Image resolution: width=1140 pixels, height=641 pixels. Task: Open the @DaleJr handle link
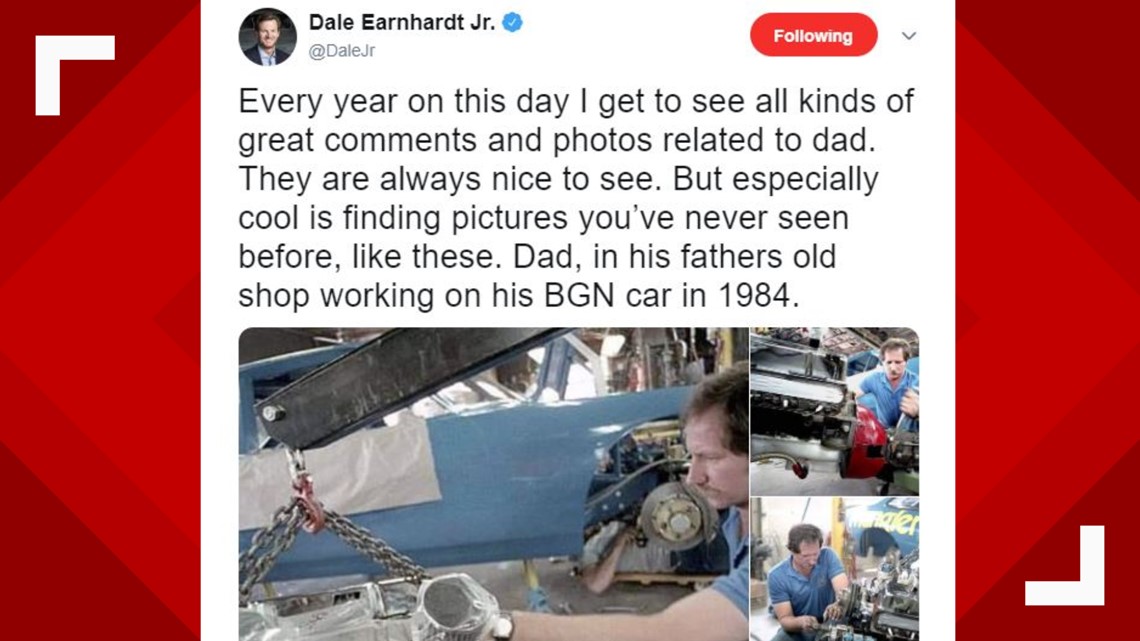(x=342, y=51)
